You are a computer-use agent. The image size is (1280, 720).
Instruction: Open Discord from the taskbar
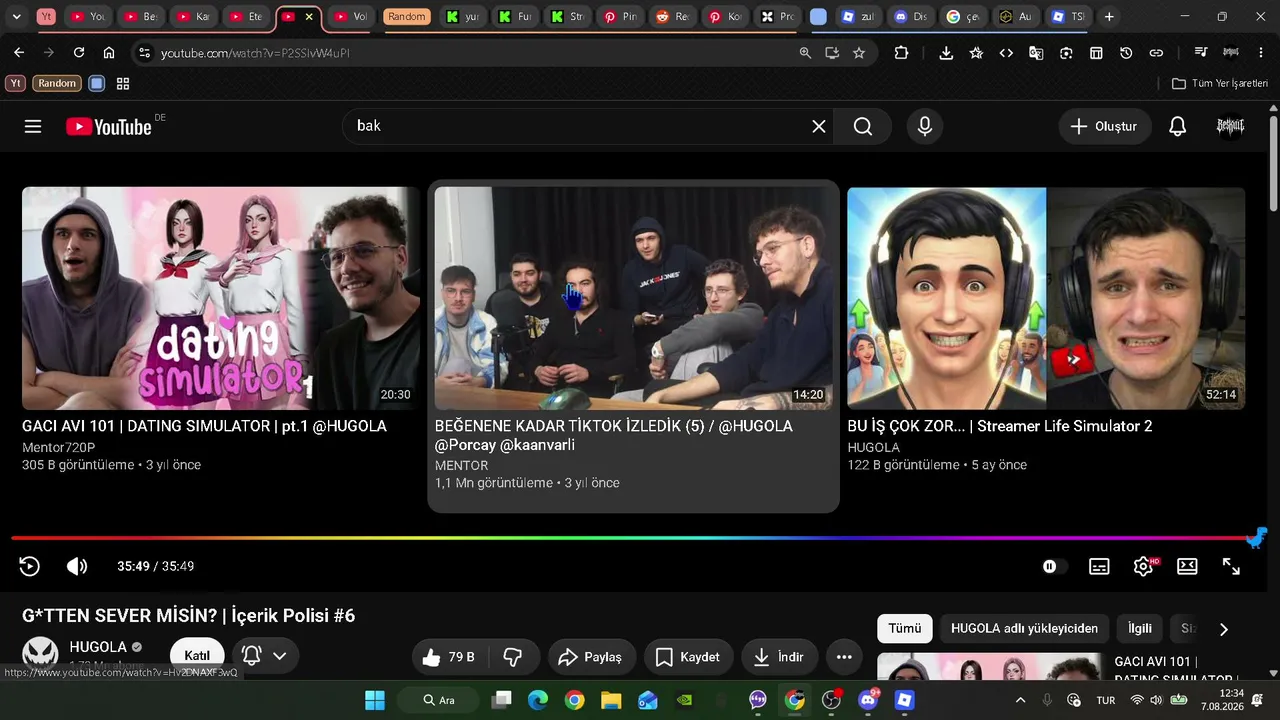click(x=868, y=700)
